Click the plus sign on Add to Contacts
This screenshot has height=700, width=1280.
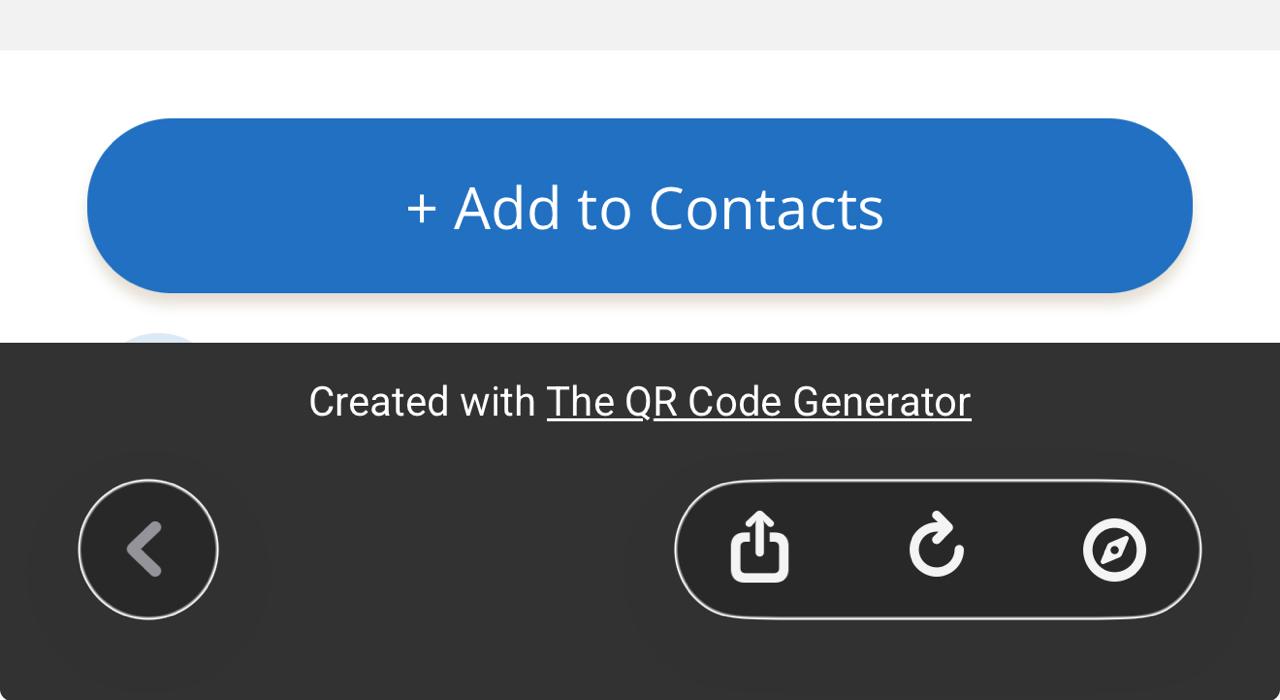(x=421, y=209)
